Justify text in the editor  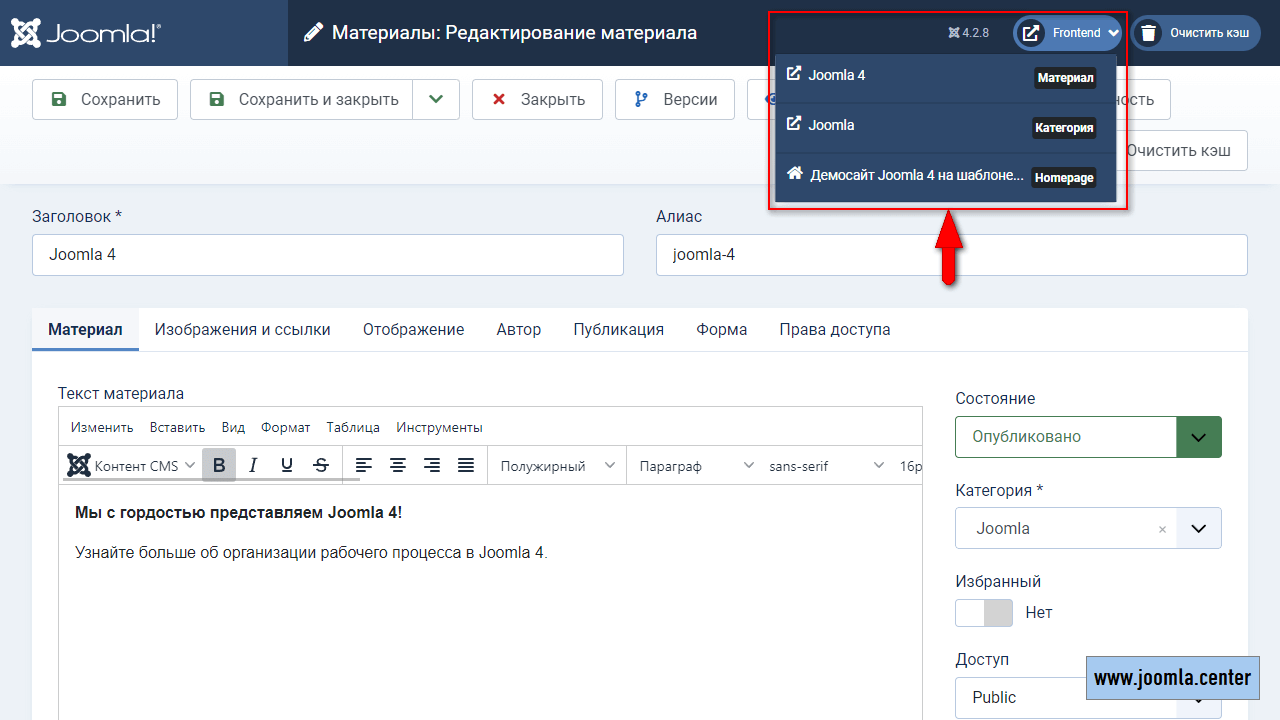click(x=466, y=465)
